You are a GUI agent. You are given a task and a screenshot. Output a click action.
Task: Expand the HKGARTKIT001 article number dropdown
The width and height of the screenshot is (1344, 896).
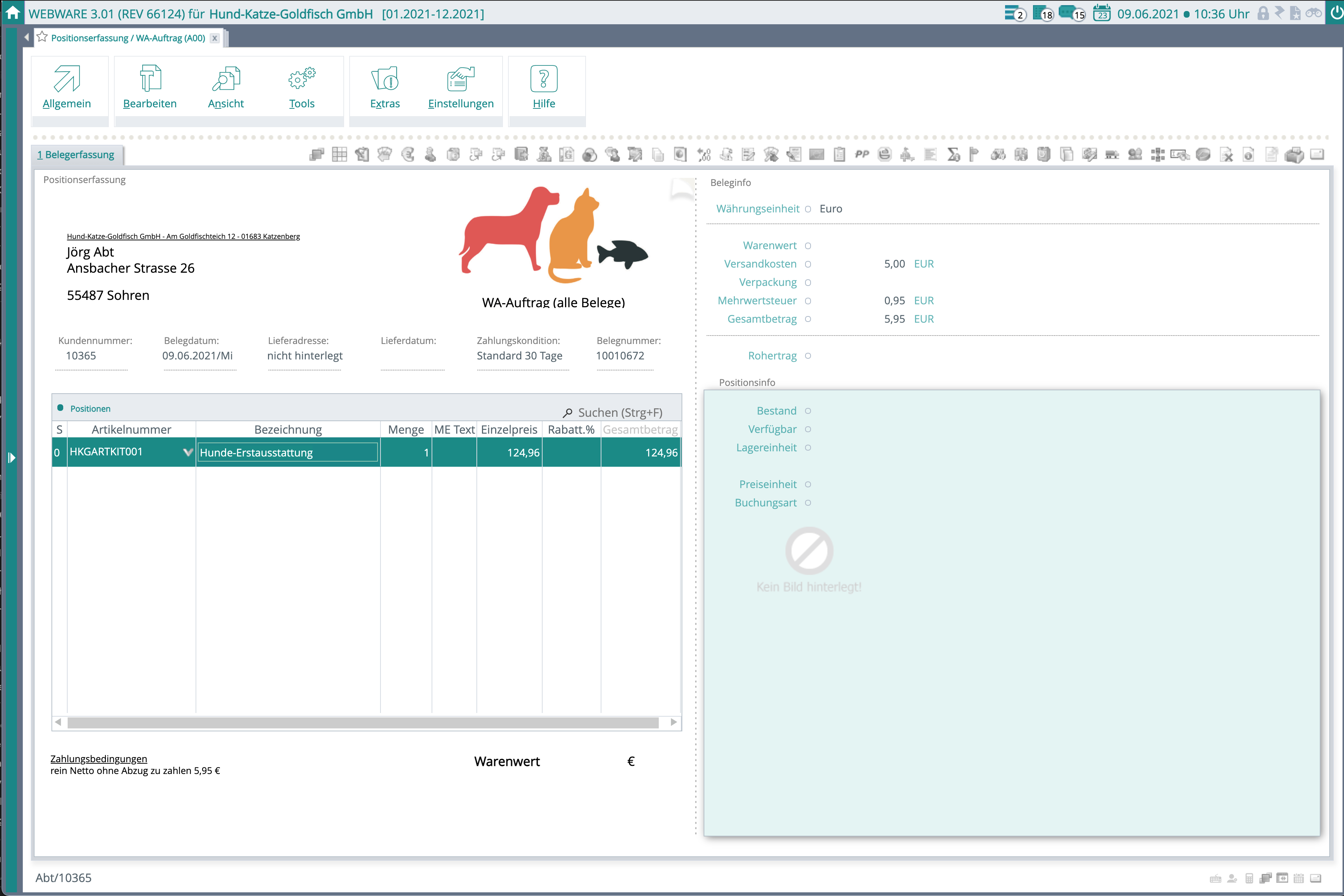tap(187, 452)
